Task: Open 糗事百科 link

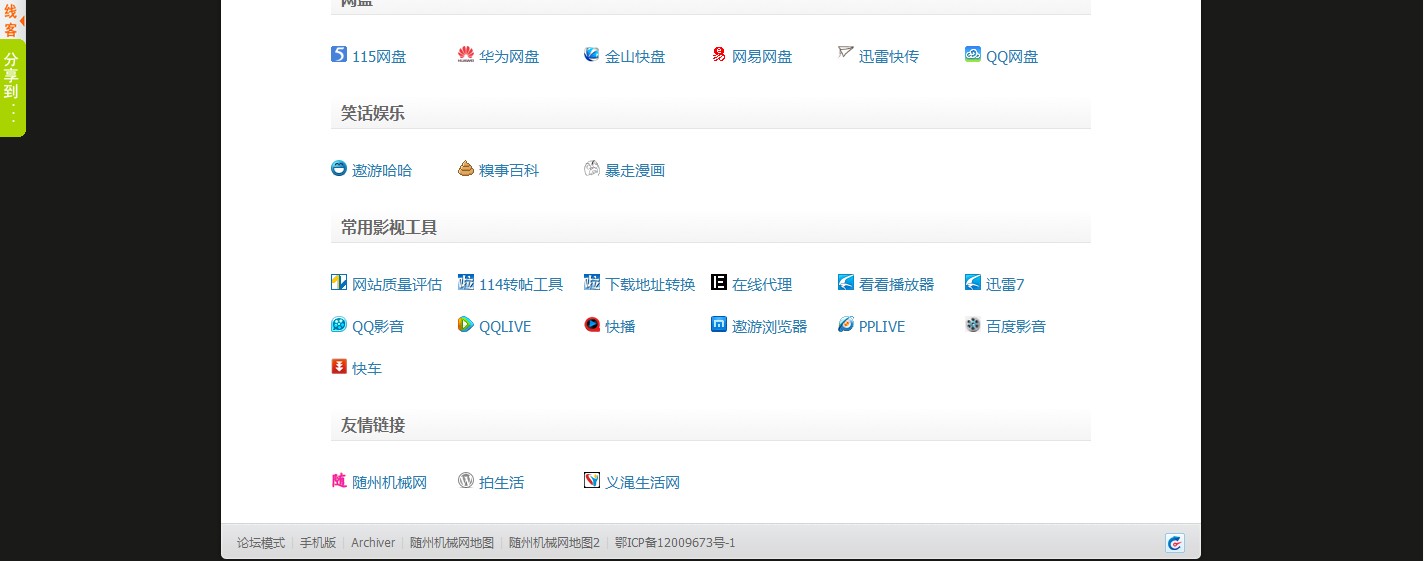Action: 509,171
